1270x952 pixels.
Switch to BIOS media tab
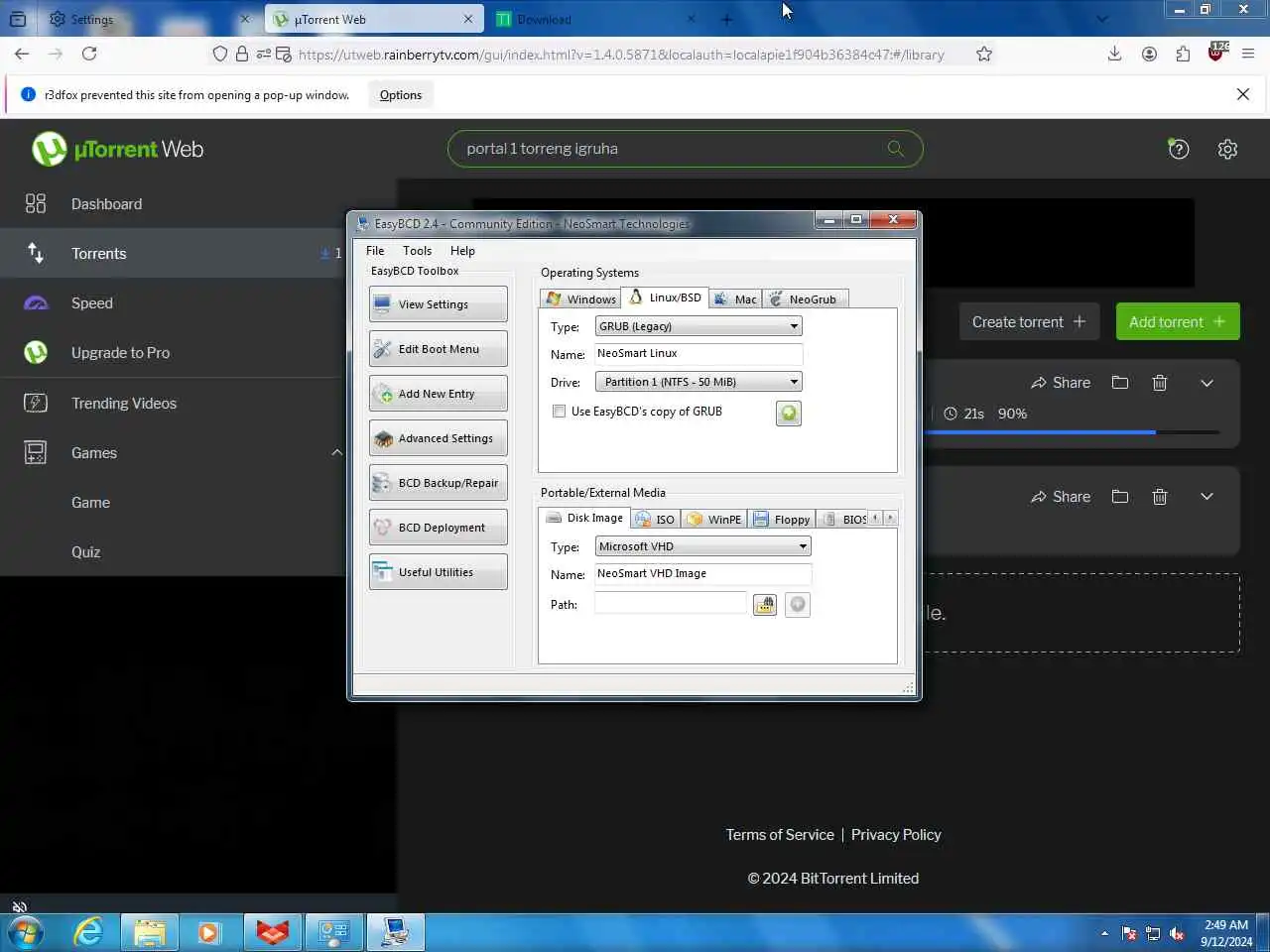click(x=843, y=520)
